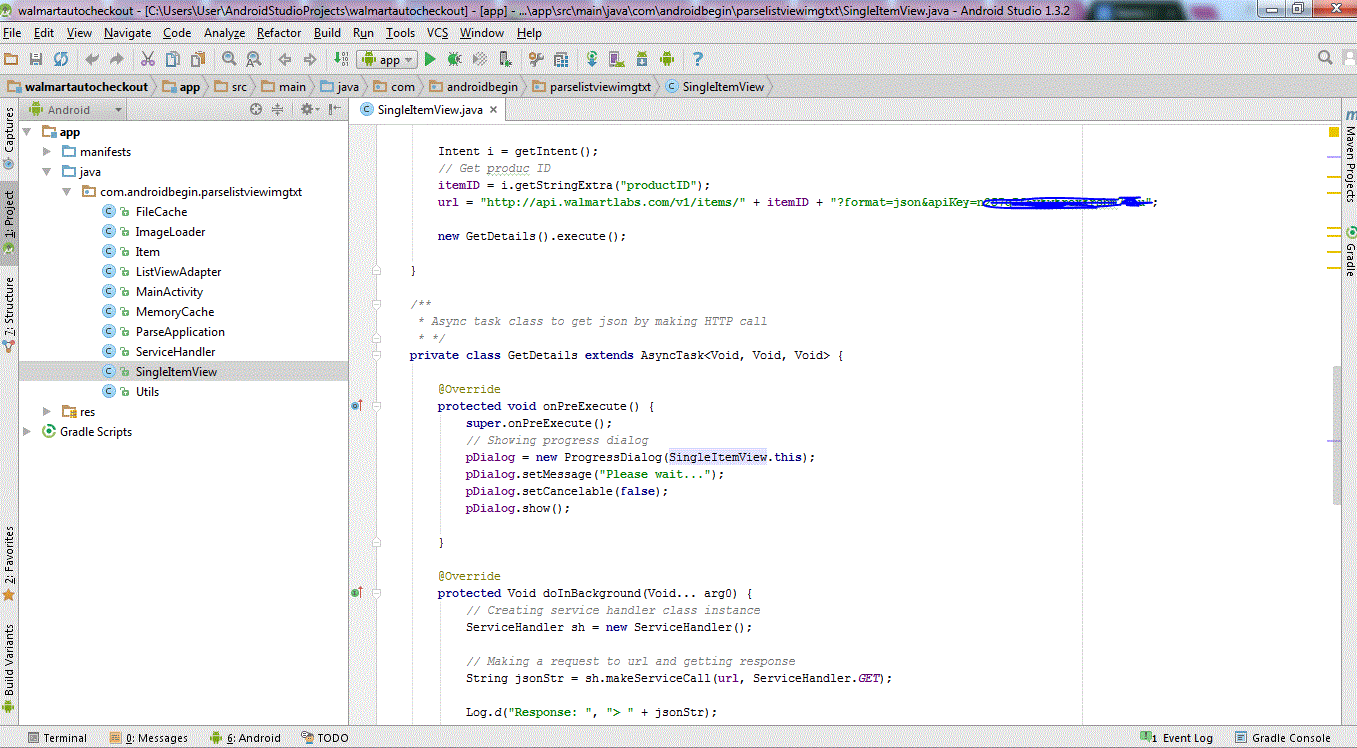Toggle the Captures tool window tab
Image resolution: width=1357 pixels, height=748 pixels.
click(9, 138)
